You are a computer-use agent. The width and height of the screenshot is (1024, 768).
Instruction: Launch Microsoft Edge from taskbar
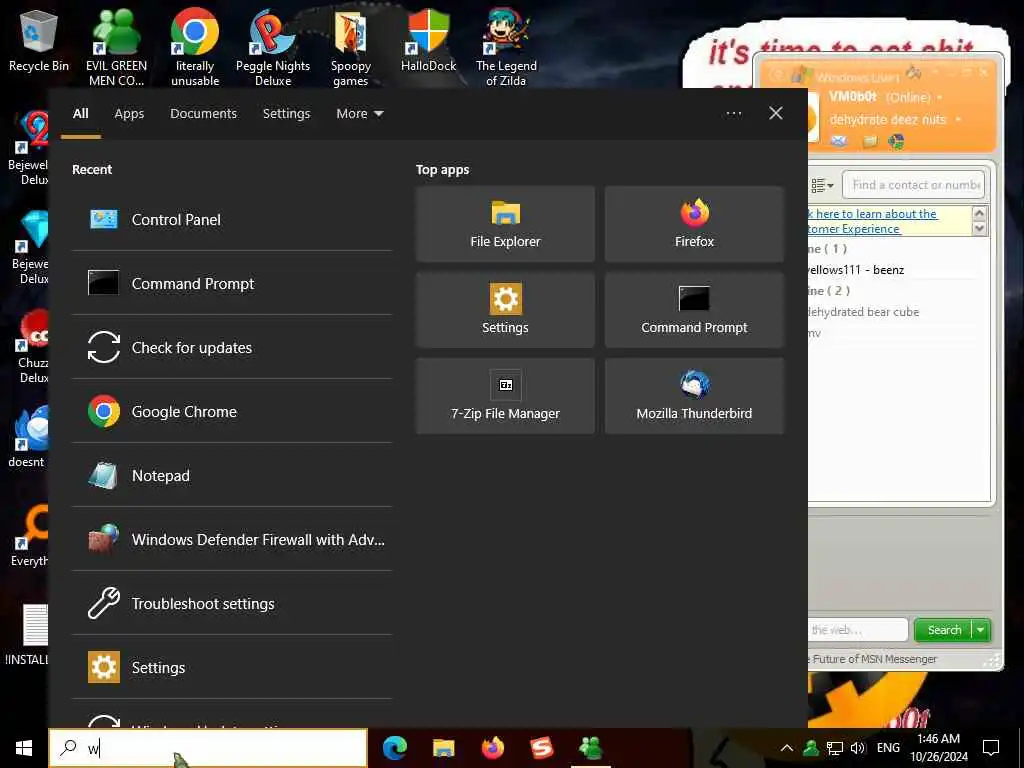point(394,748)
